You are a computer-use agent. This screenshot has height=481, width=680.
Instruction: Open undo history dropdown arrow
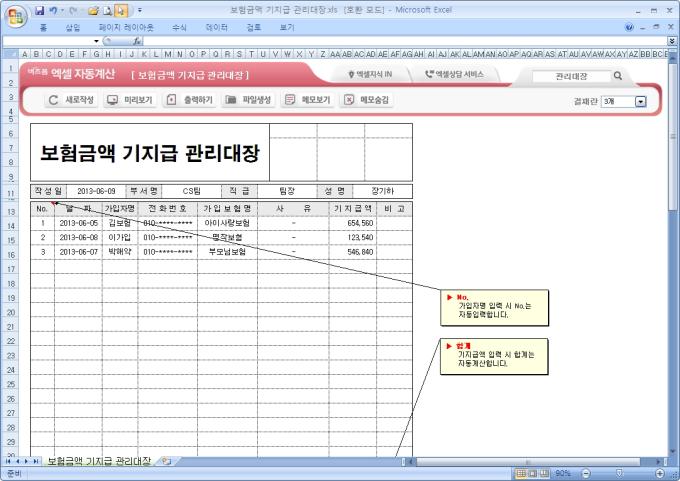[62, 10]
